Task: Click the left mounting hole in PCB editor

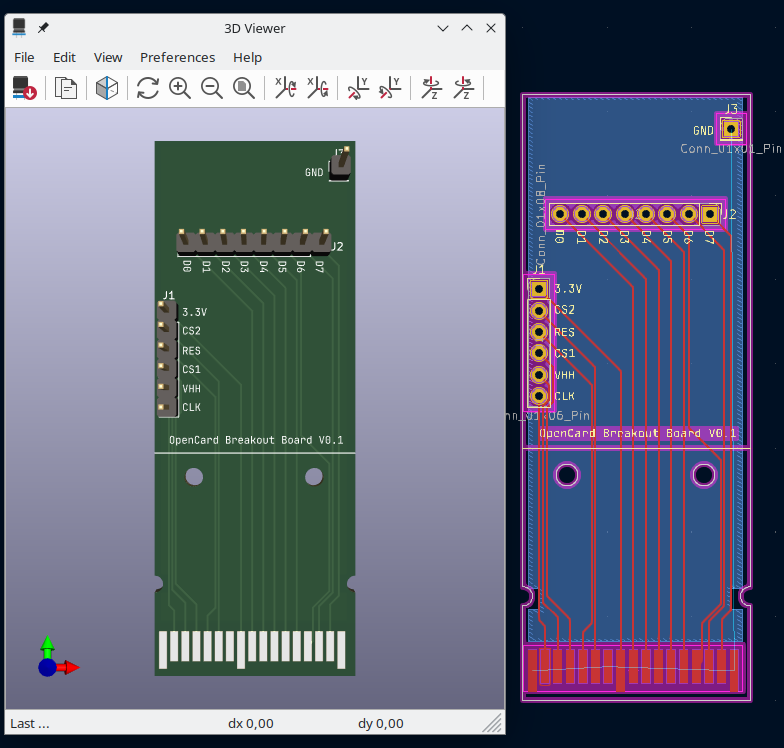Action: pyautogui.click(x=567, y=474)
